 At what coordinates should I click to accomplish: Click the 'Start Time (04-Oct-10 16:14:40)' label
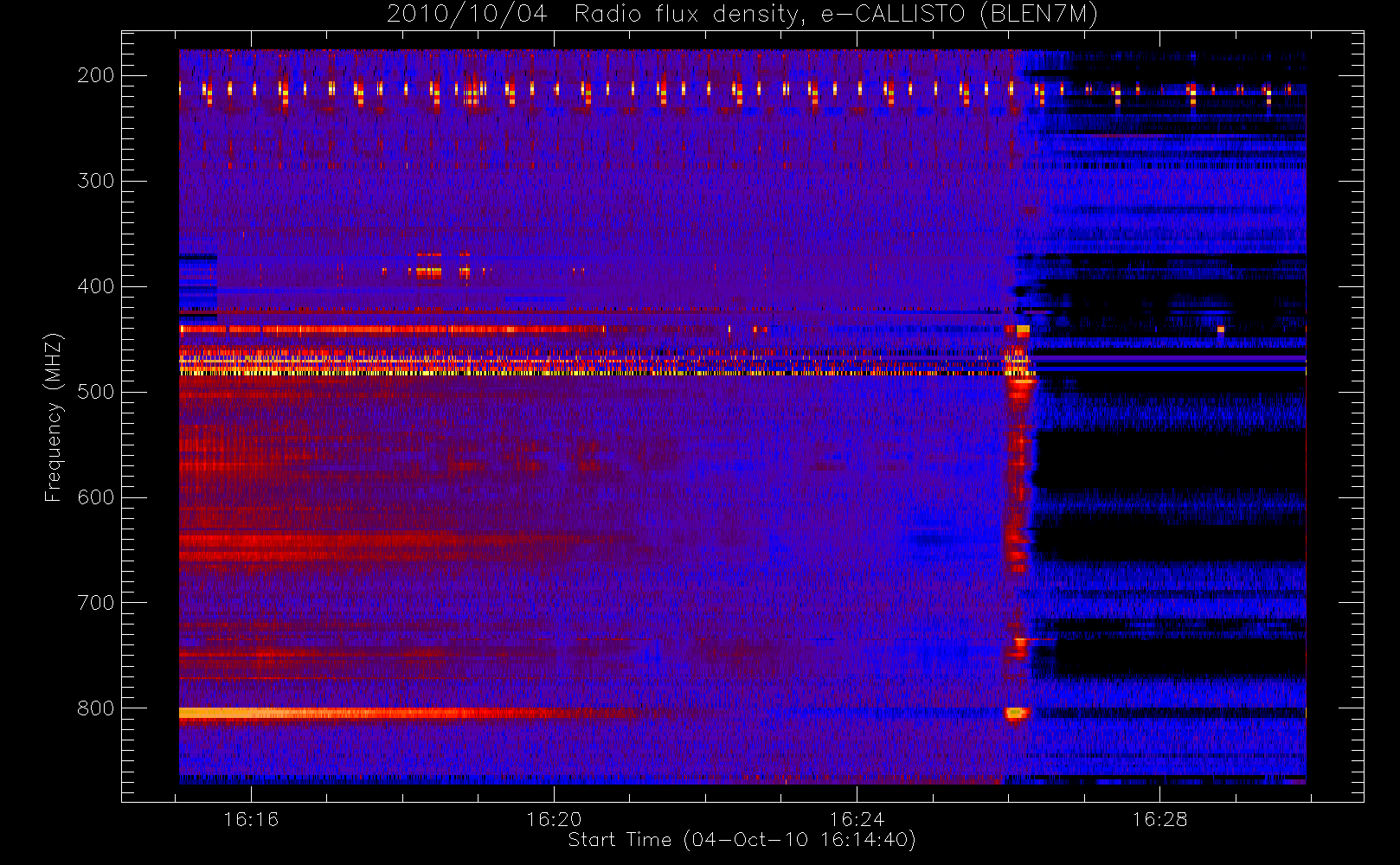(x=742, y=840)
